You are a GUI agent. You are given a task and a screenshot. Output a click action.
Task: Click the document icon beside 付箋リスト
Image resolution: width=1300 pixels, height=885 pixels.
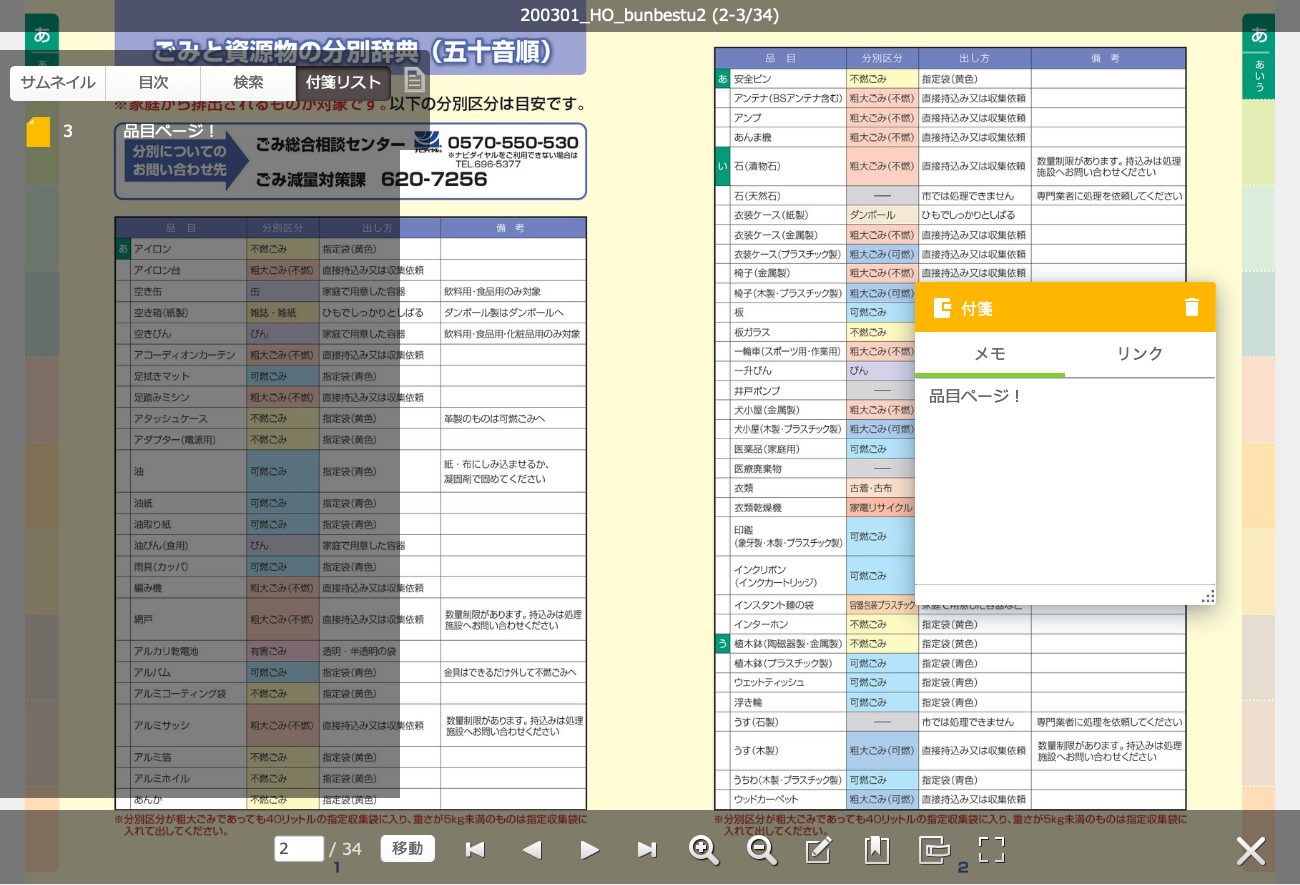(x=414, y=81)
